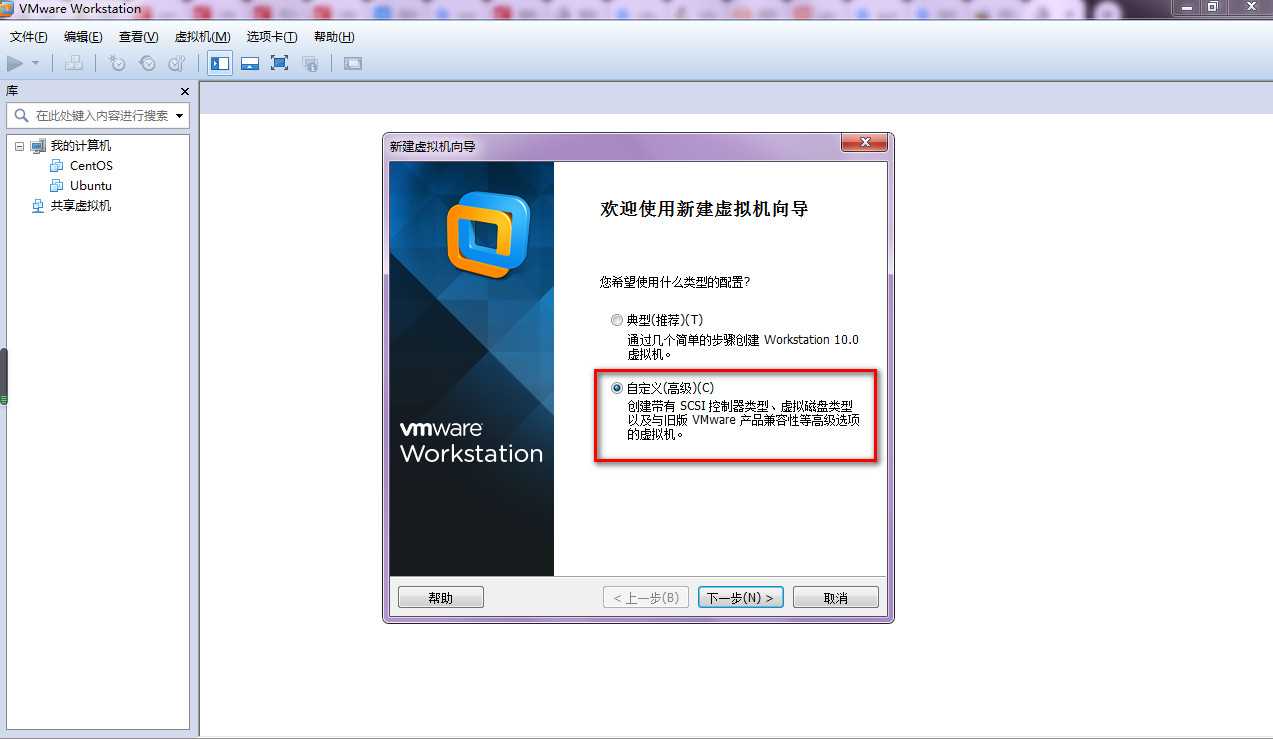
Task: Select the Ubuntu virtual machine
Action: (x=91, y=186)
